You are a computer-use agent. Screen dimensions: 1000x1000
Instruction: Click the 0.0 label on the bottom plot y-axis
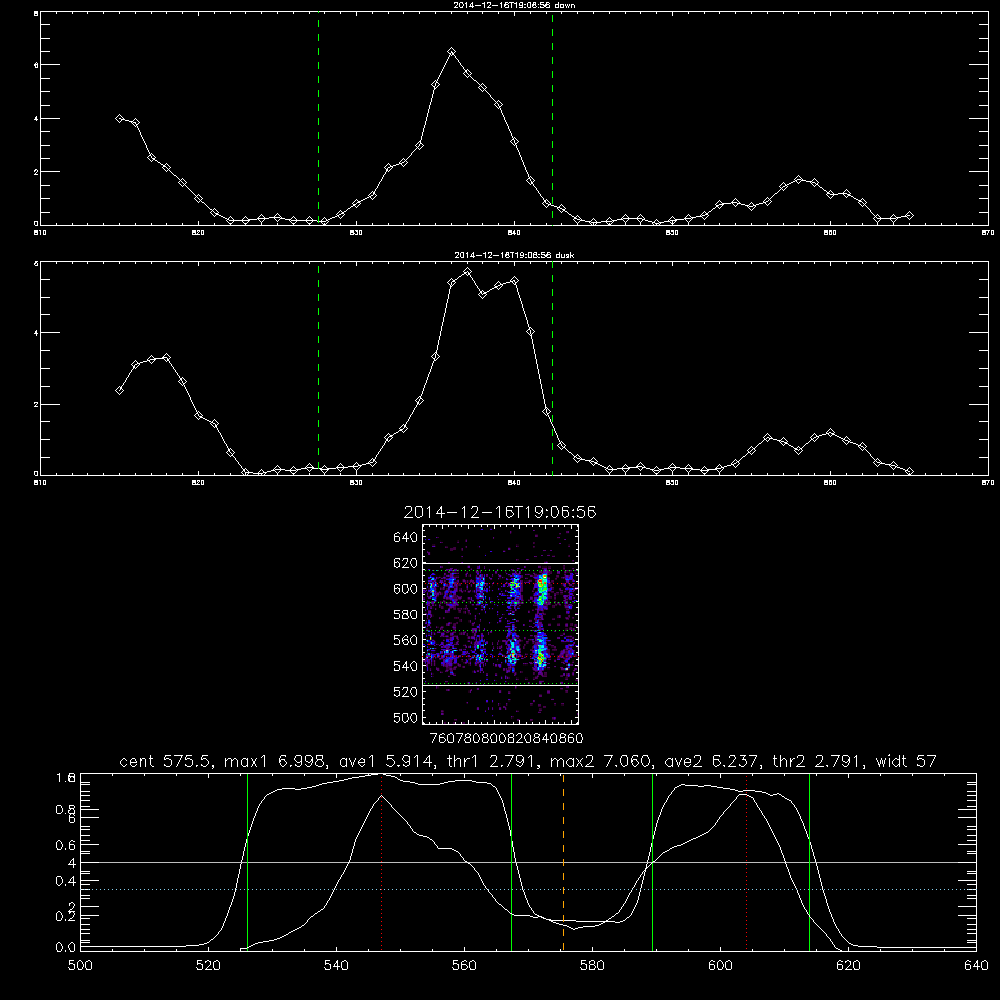(66, 948)
